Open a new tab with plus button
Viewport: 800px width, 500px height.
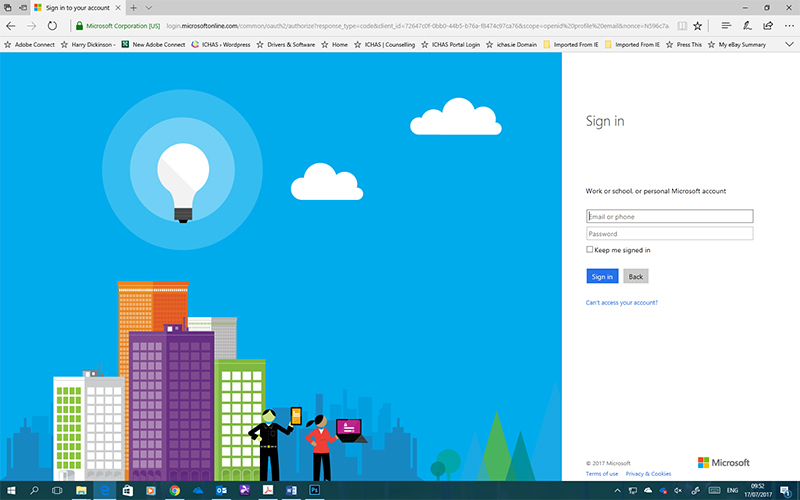pyautogui.click(x=133, y=7)
